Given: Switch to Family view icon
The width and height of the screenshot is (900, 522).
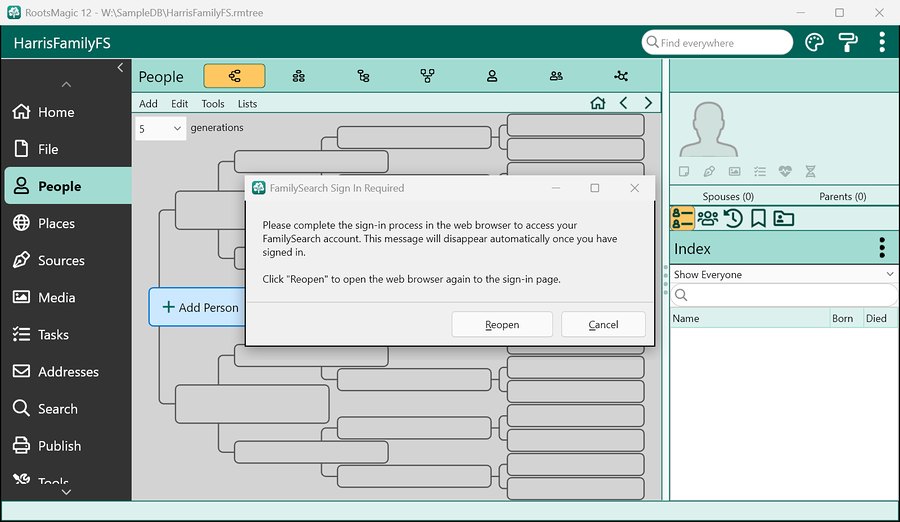Looking at the screenshot, I should (x=298, y=76).
